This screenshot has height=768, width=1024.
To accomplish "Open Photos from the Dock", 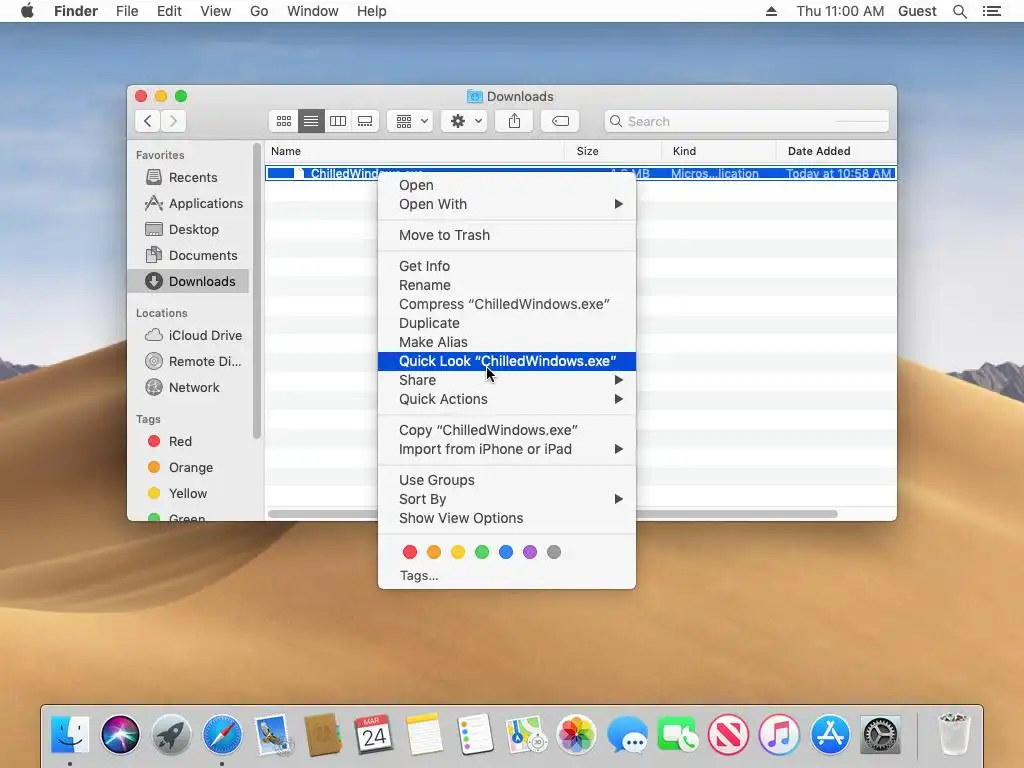I will pyautogui.click(x=576, y=735).
